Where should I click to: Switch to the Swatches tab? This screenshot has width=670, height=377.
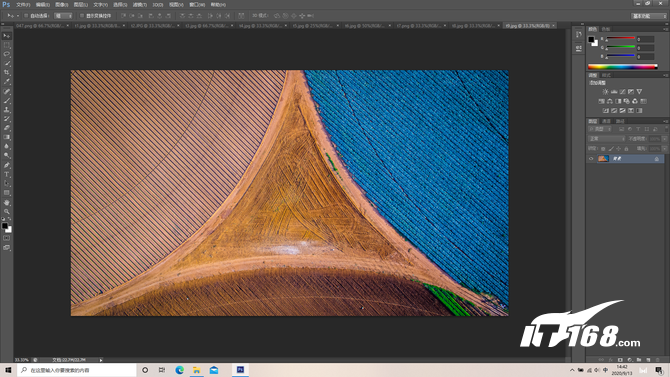[x=606, y=29]
